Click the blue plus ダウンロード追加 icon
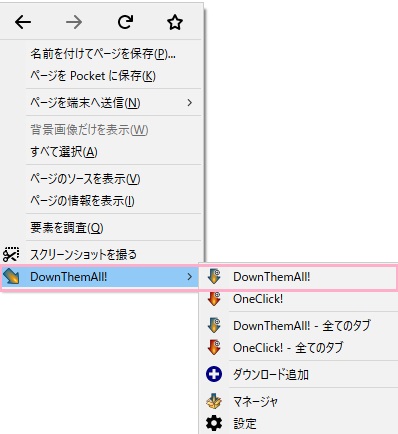The image size is (398, 434). point(214,374)
